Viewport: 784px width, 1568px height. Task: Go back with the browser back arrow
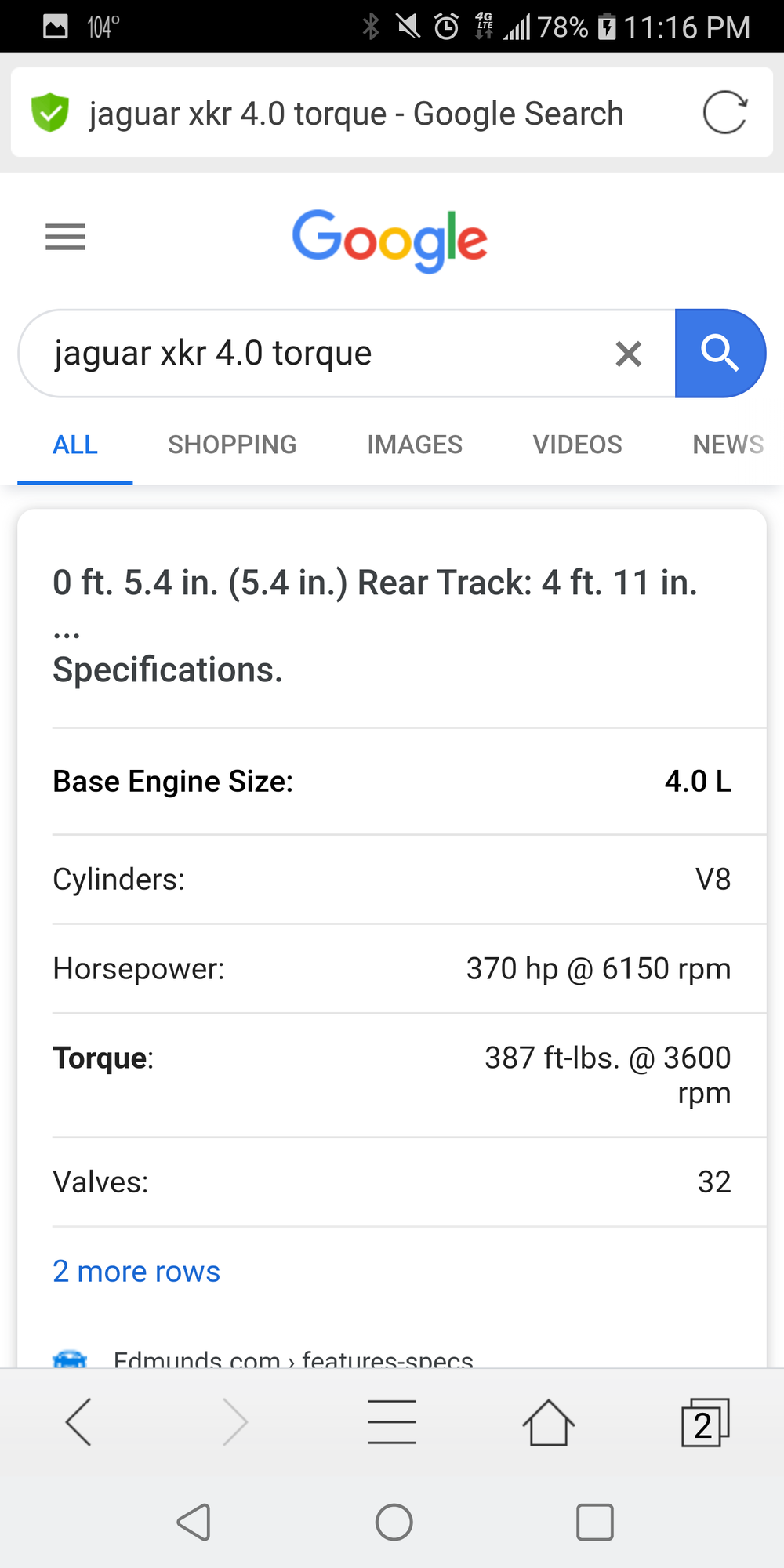tap(78, 1422)
